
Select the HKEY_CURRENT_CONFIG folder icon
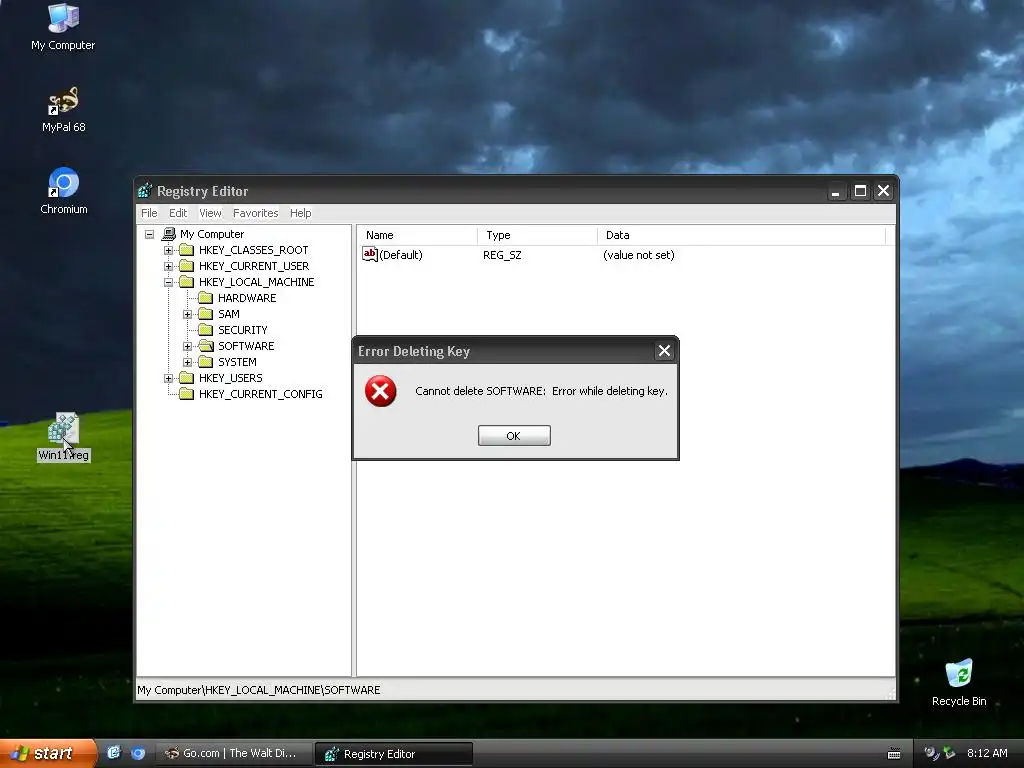(187, 394)
